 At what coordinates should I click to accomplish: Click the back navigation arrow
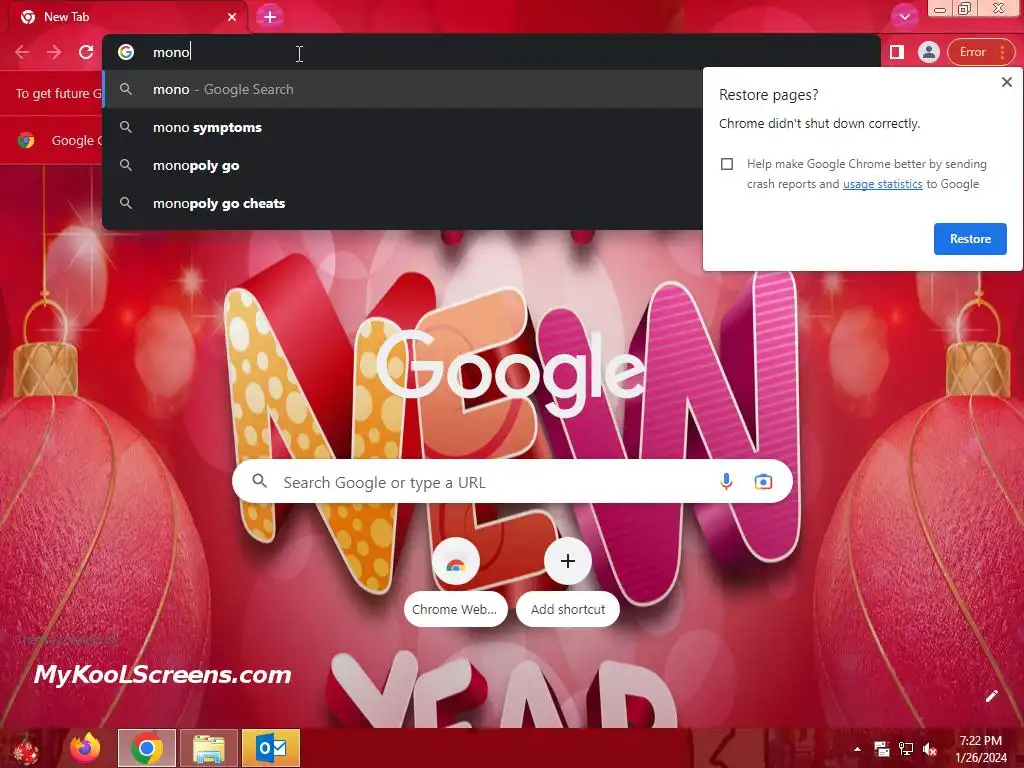click(x=22, y=52)
